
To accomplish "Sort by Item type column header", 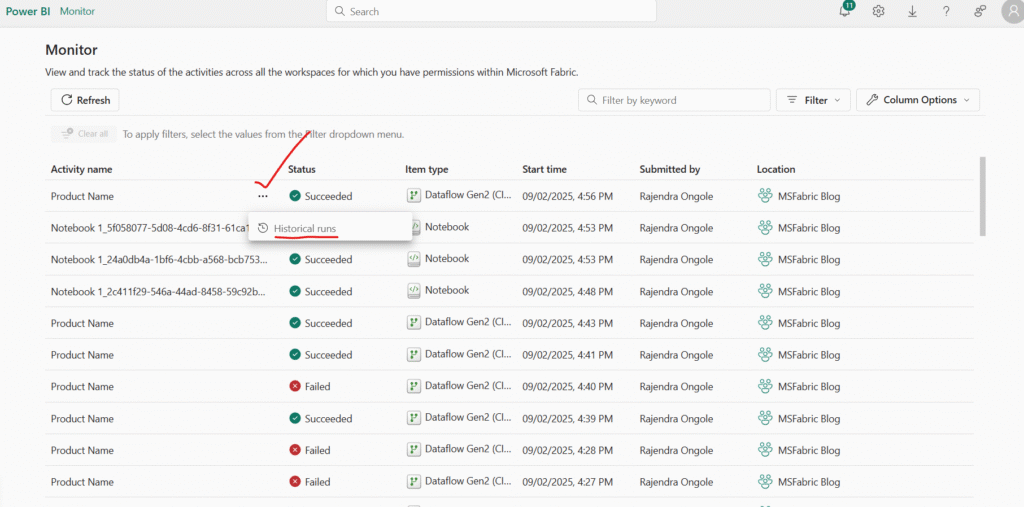I will click(426, 169).
